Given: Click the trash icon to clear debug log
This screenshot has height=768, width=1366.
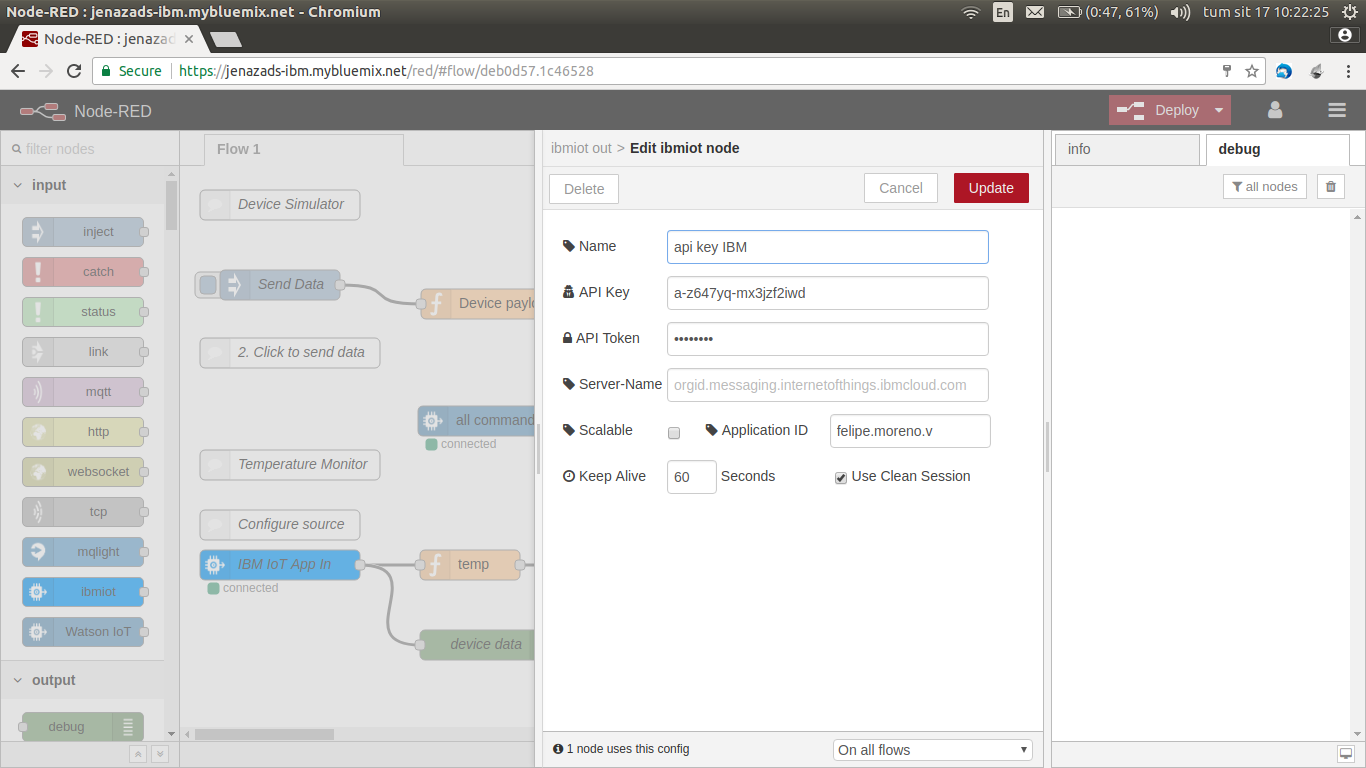Looking at the screenshot, I should (1331, 186).
